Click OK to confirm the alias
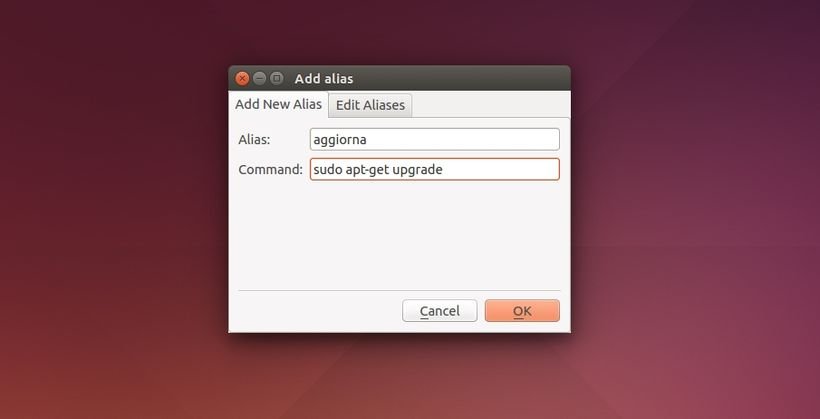 tap(522, 311)
